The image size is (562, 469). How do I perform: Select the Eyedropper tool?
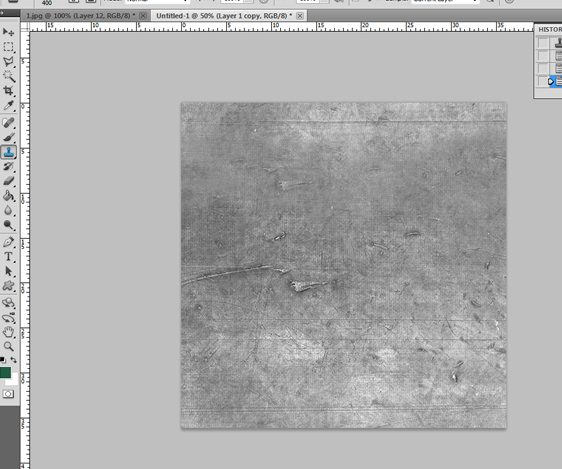[x=8, y=105]
